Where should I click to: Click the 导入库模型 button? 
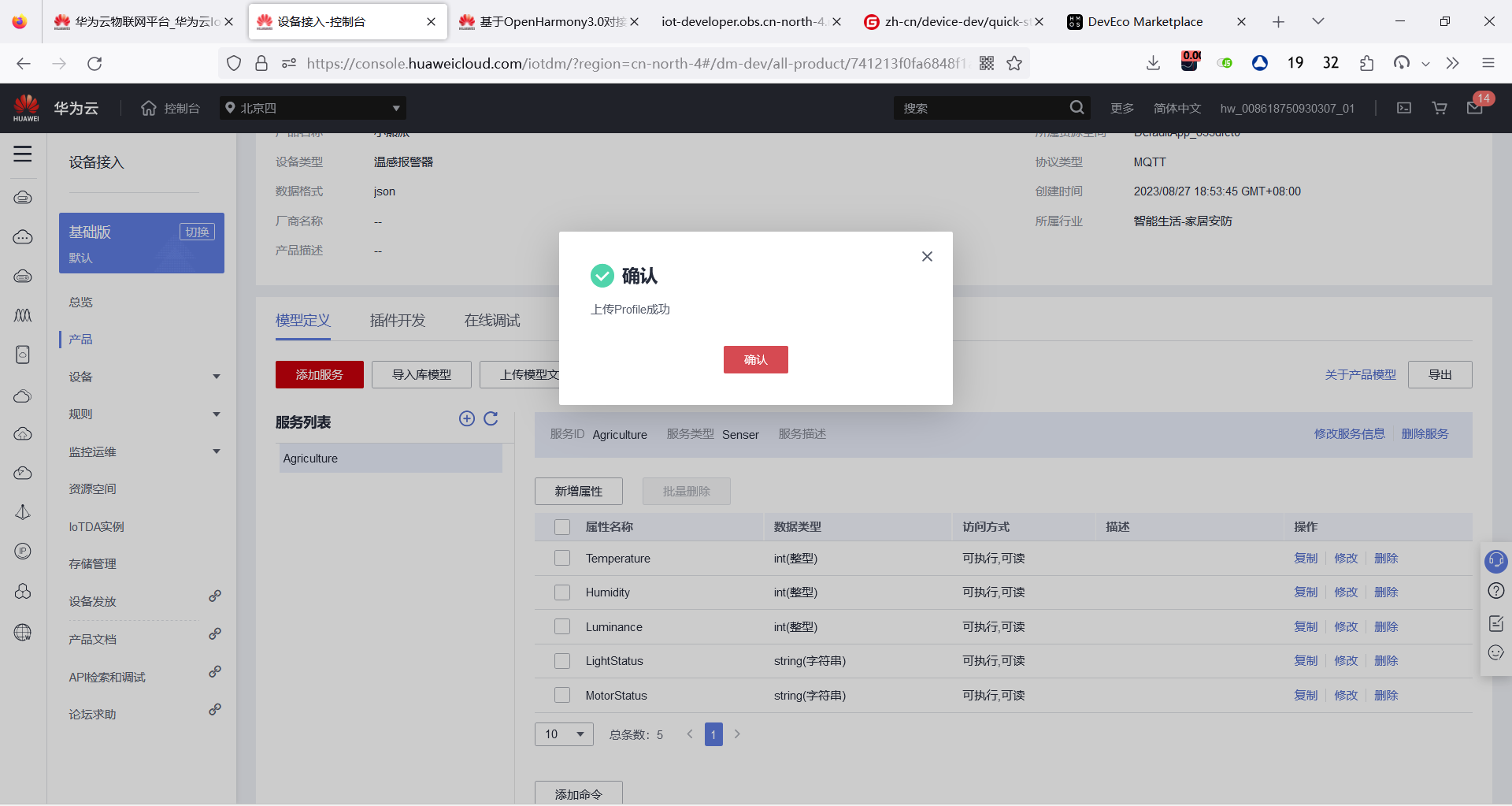[422, 374]
